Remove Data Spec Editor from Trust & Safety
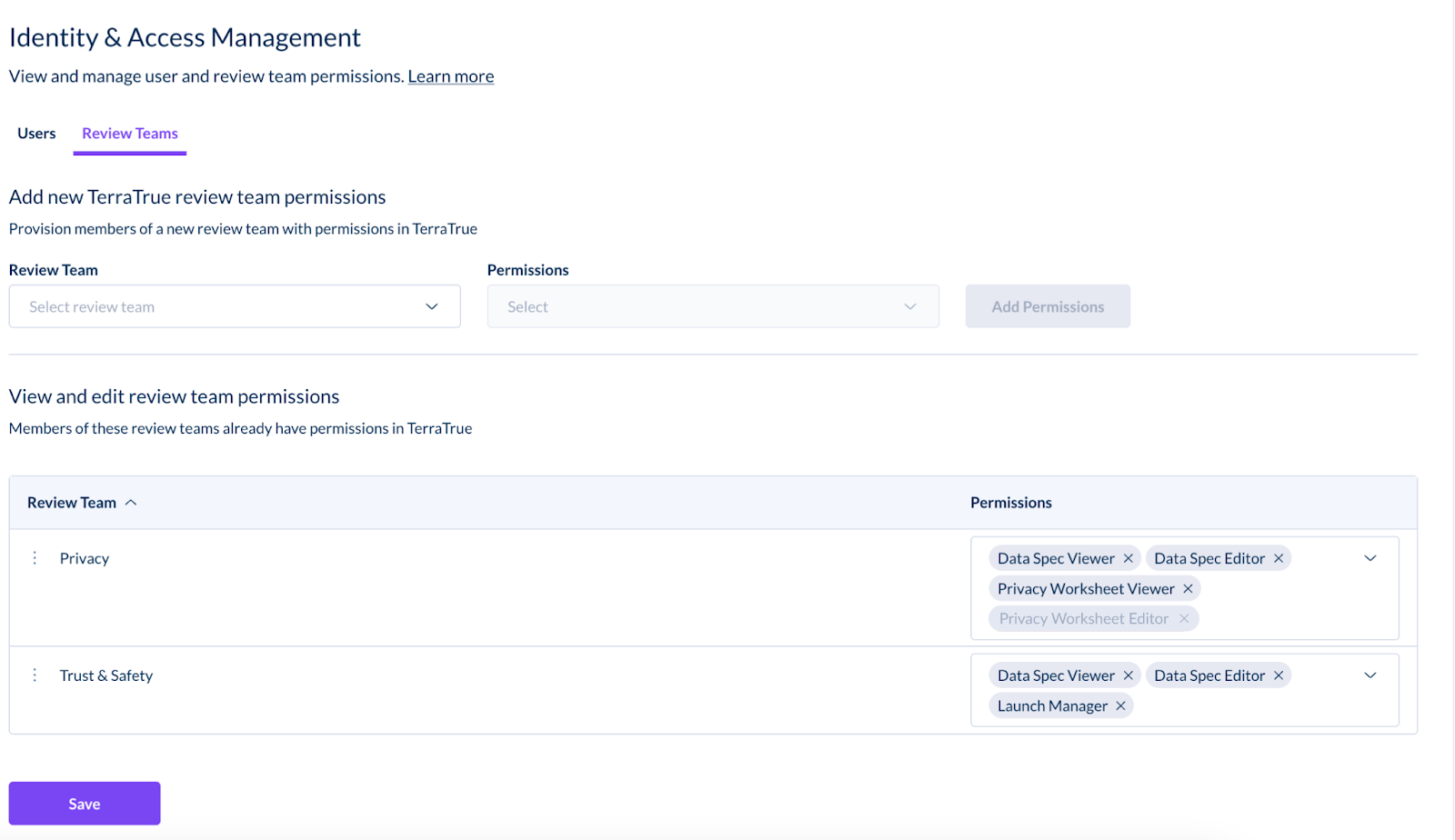This screenshot has height=840, width=1455. tap(1279, 675)
